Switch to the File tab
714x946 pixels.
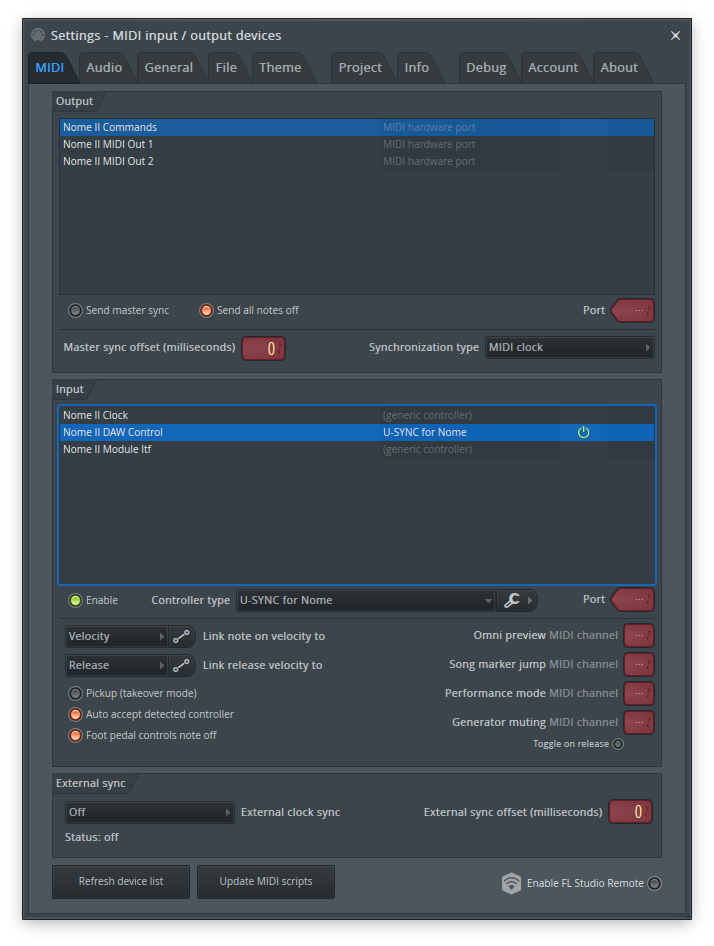(x=226, y=68)
